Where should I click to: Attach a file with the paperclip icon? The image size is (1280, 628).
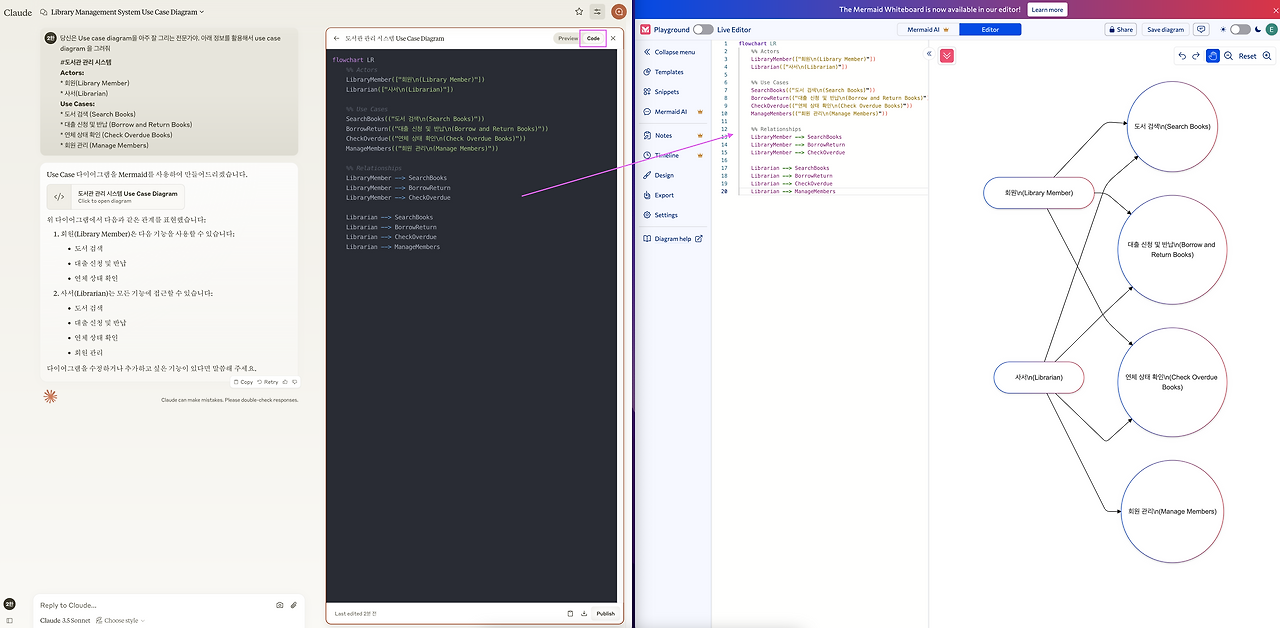click(x=293, y=605)
